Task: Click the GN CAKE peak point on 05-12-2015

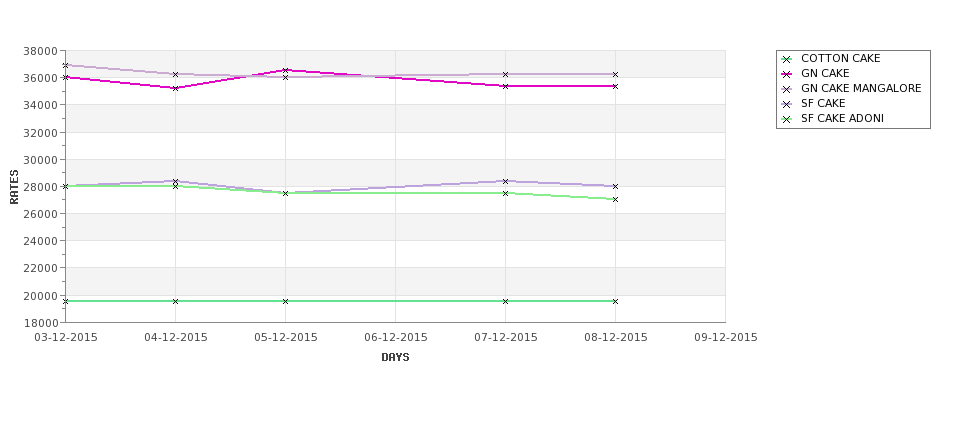Action: pyautogui.click(x=285, y=70)
